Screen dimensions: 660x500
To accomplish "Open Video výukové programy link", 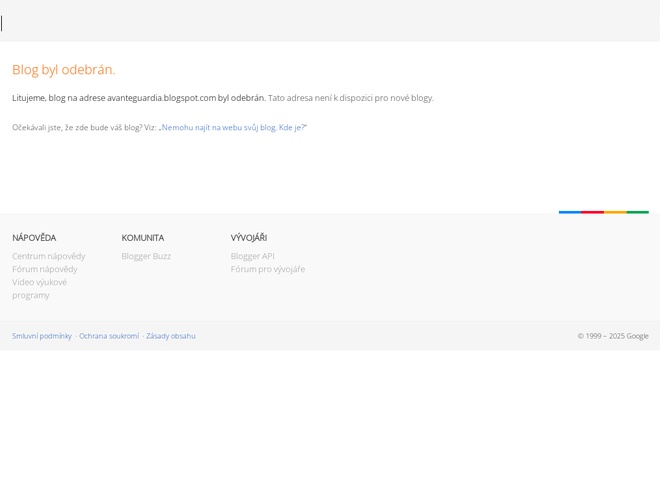I will [x=39, y=288].
